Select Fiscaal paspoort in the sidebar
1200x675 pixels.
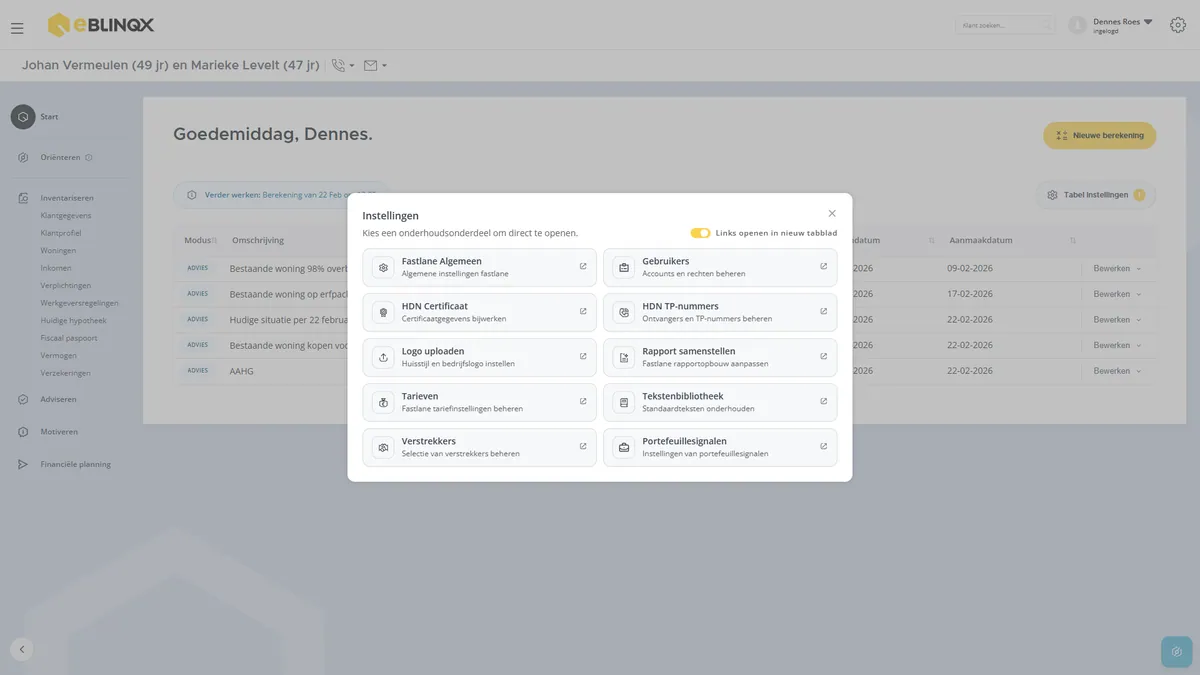point(69,338)
